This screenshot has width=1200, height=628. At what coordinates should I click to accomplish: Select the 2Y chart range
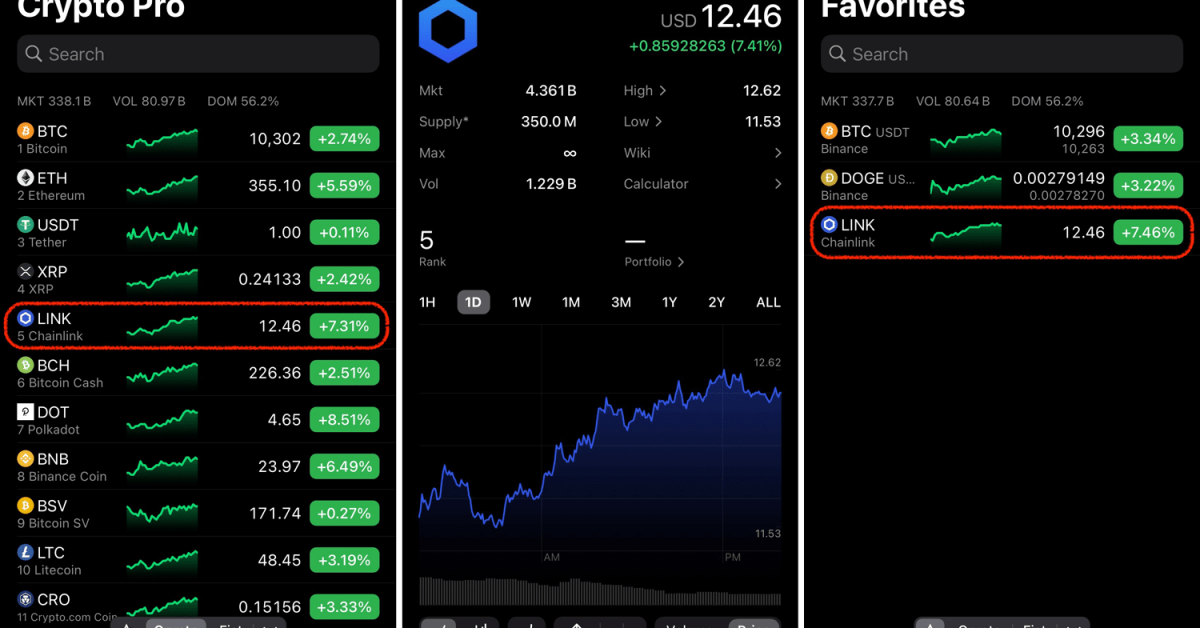click(717, 302)
